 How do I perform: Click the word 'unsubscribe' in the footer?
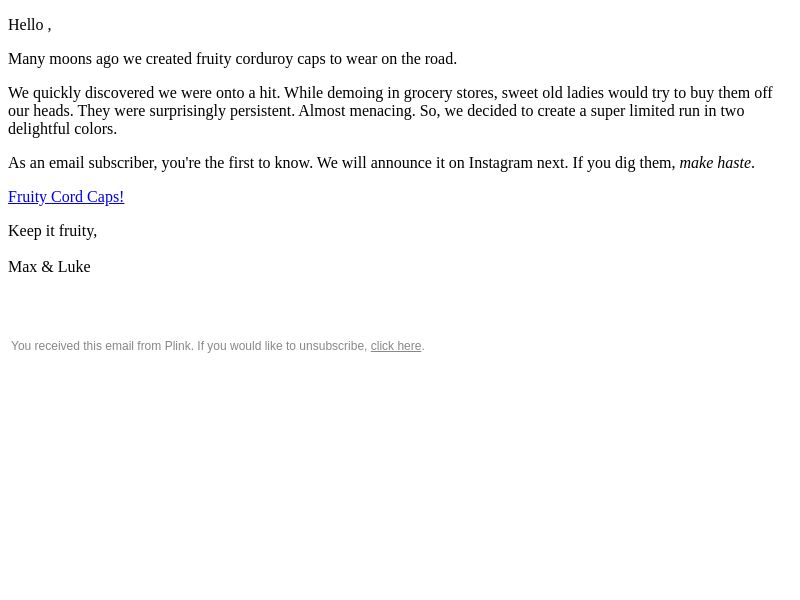coord(332,346)
